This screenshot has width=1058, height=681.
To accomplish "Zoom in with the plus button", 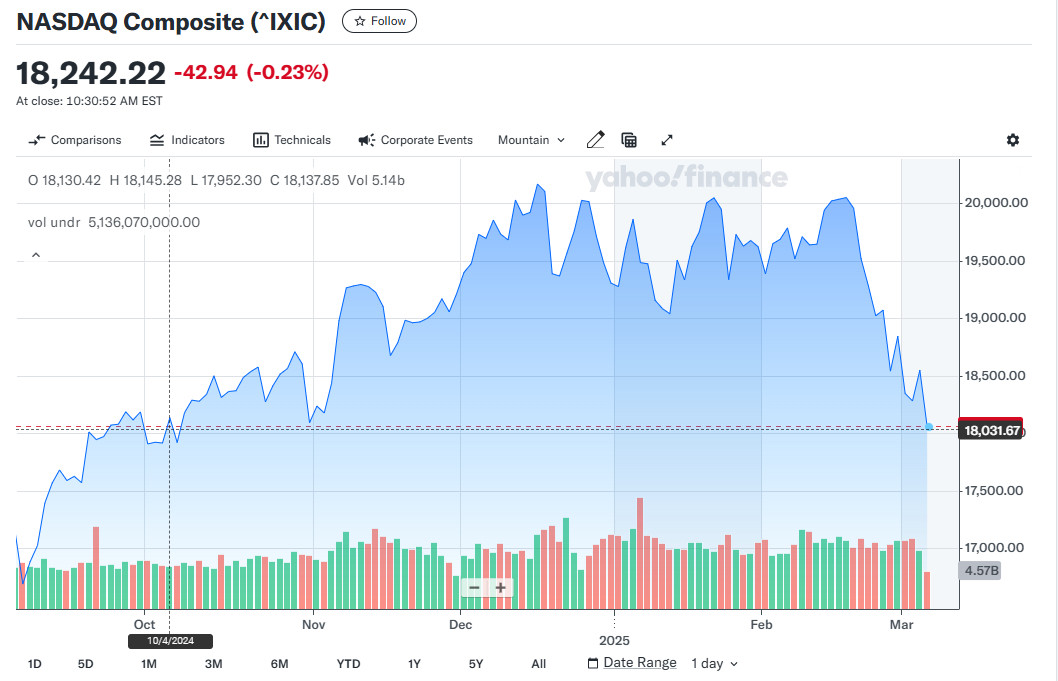I will coord(501,588).
